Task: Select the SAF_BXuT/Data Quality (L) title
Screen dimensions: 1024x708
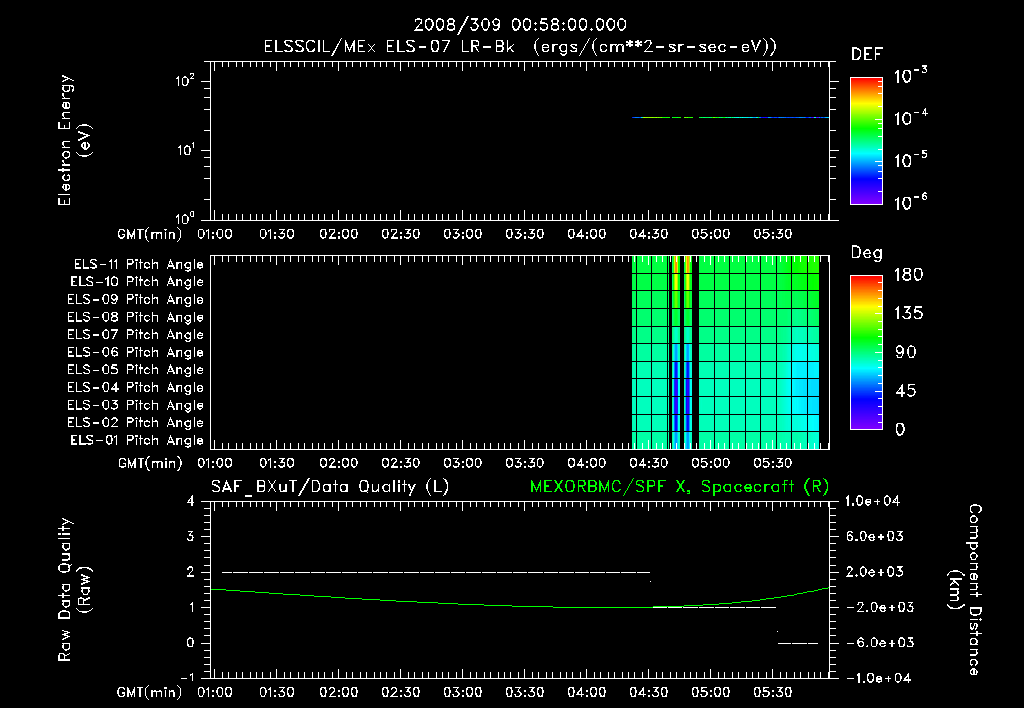Action: coord(330,487)
